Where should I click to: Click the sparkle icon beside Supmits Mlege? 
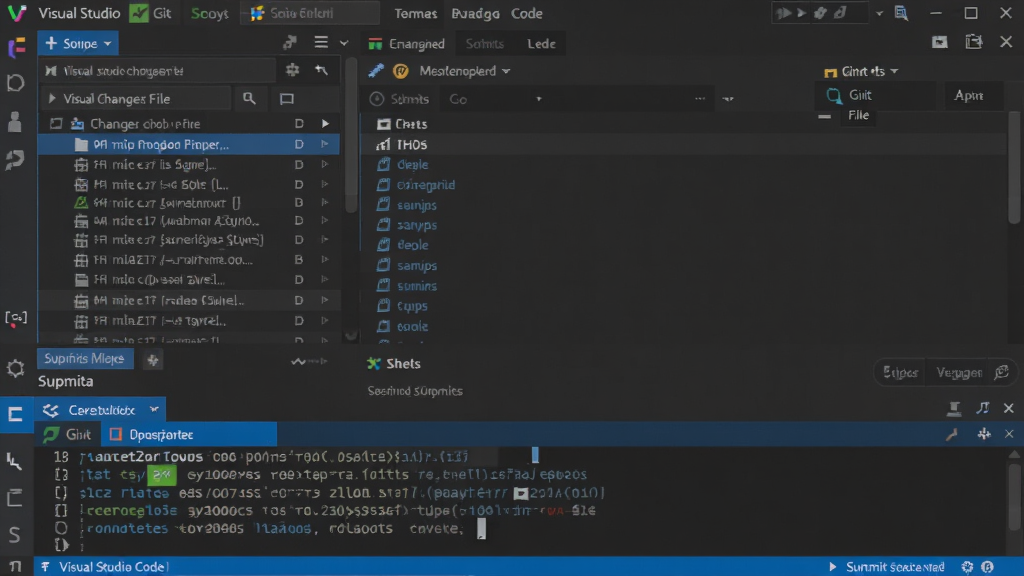[153, 359]
